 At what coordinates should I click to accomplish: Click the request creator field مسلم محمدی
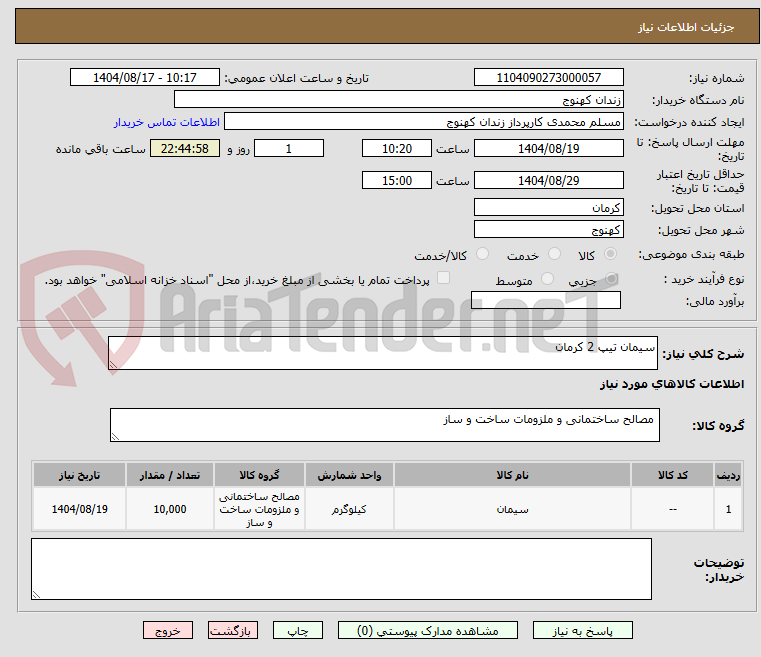coord(423,122)
